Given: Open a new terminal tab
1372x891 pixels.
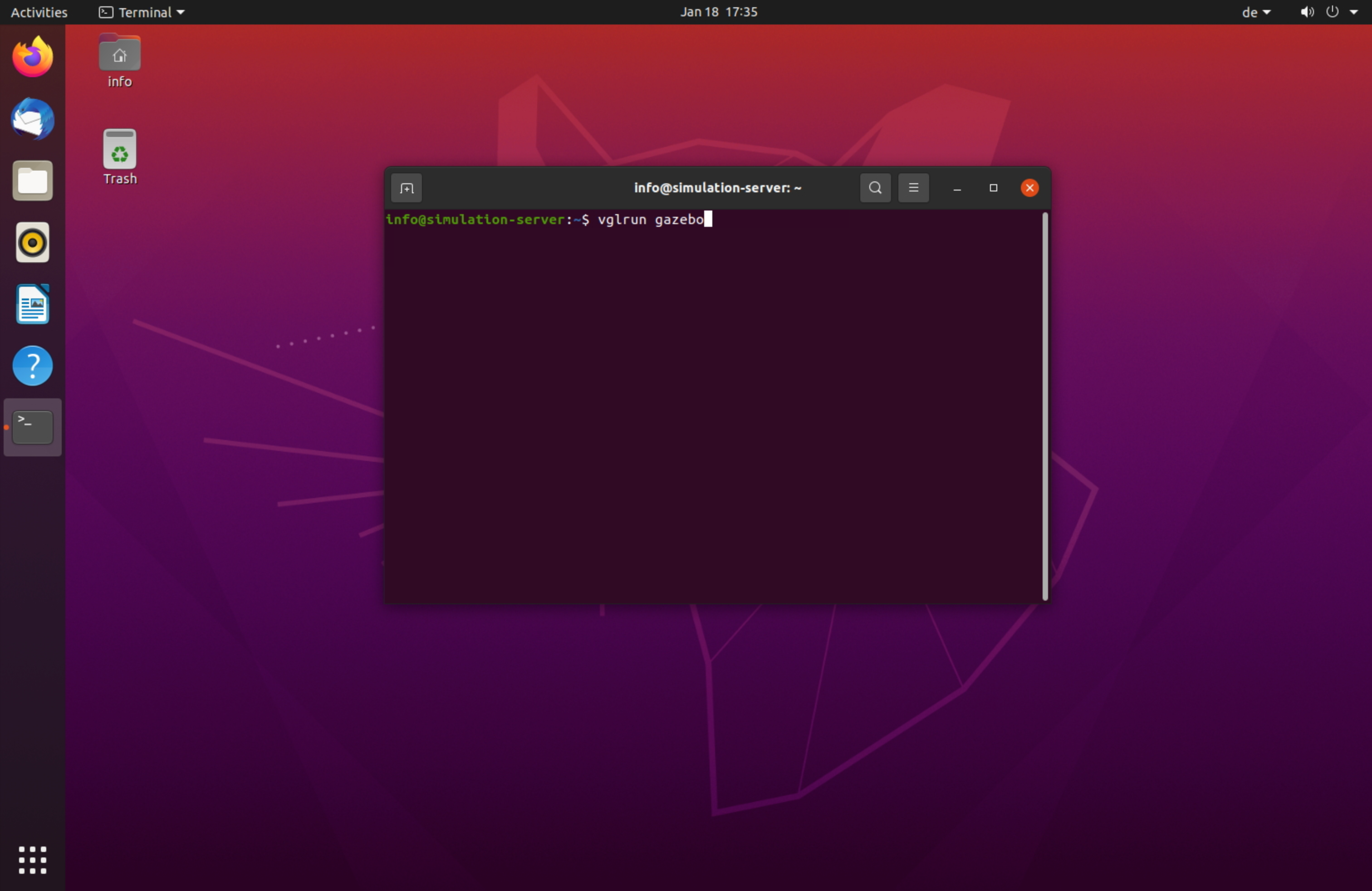Looking at the screenshot, I should pyautogui.click(x=407, y=188).
